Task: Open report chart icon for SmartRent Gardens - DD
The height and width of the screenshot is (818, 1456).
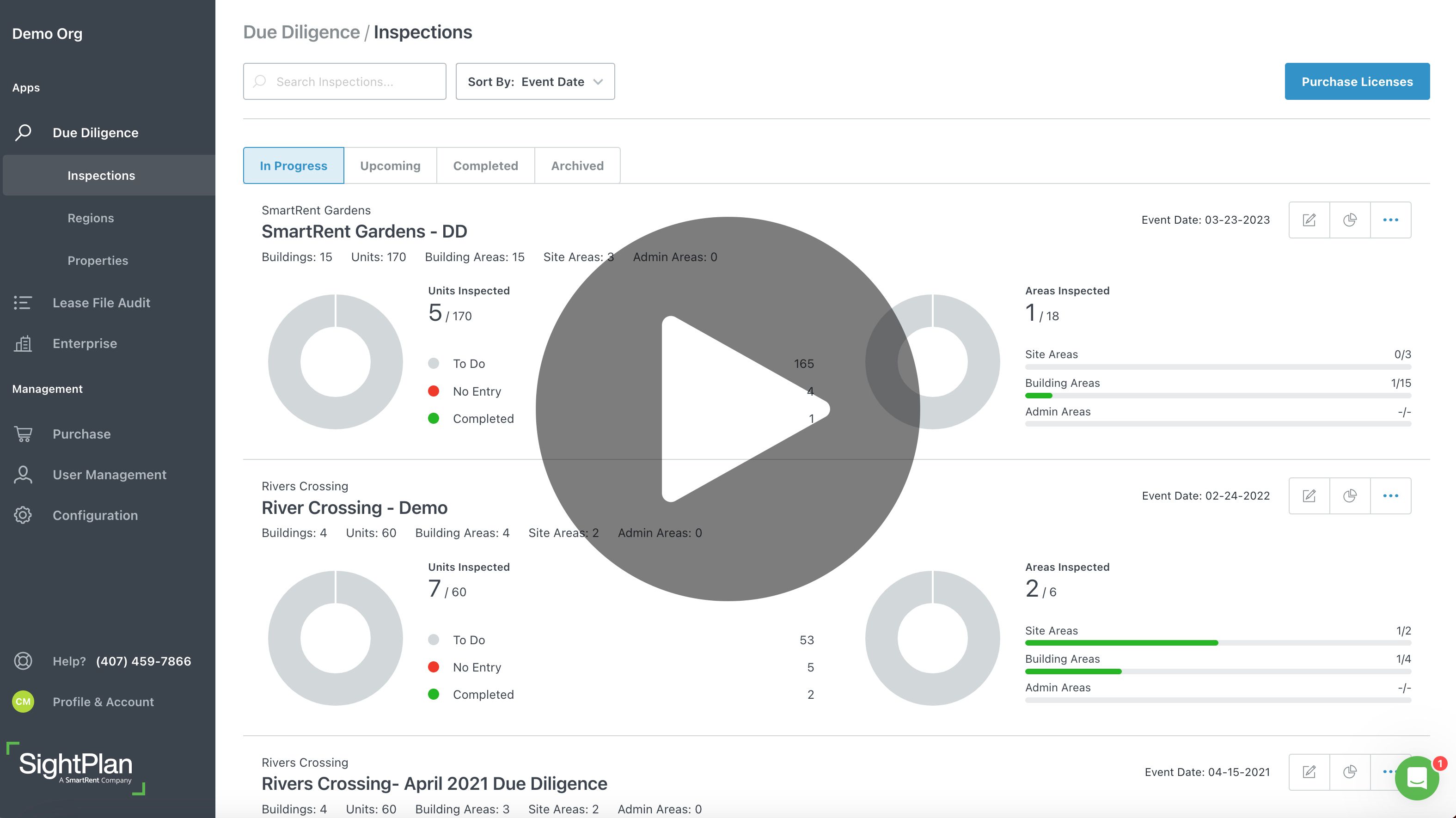Action: point(1350,220)
